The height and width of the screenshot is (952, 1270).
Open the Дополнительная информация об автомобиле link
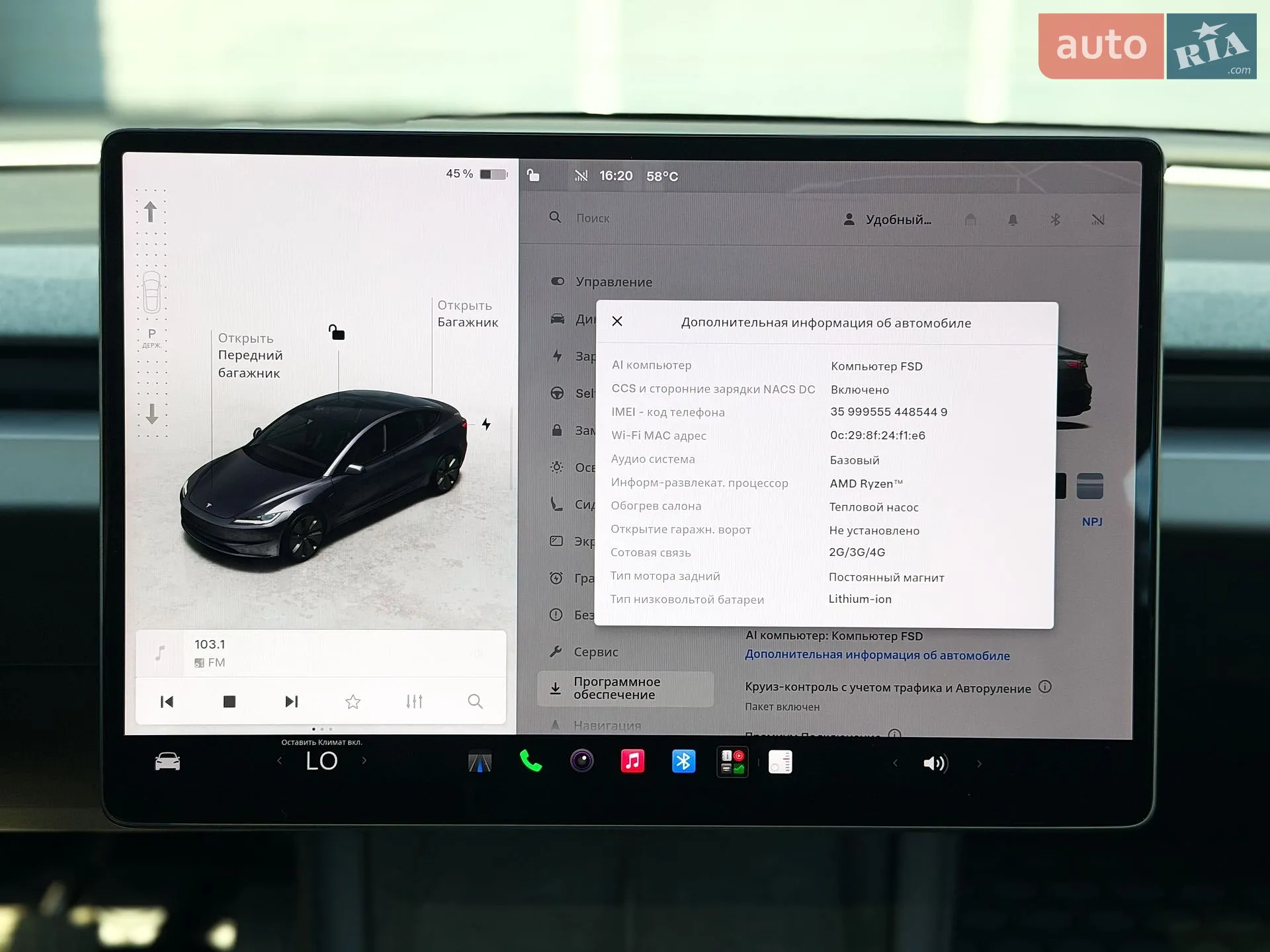[x=877, y=655]
